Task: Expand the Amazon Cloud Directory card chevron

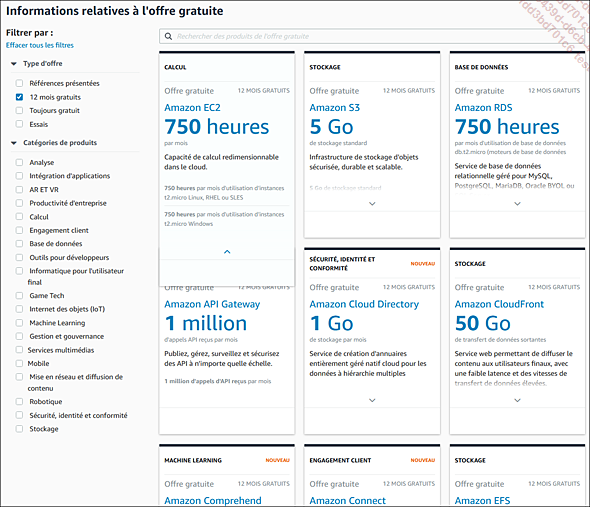Action: click(372, 400)
